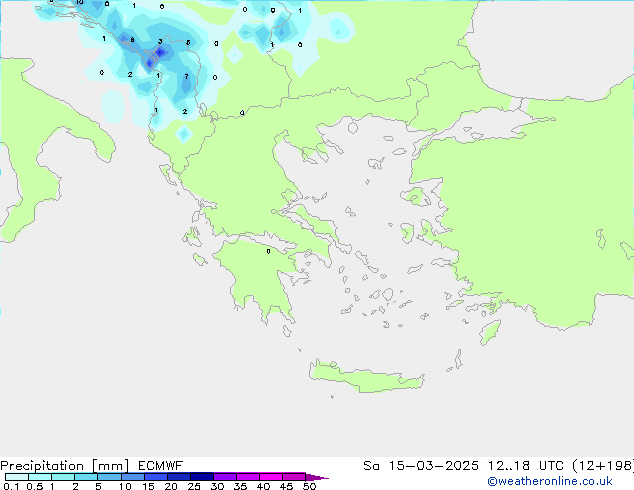Click the '25' legend scale label
This screenshot has height=490, width=634.
pos(194,486)
